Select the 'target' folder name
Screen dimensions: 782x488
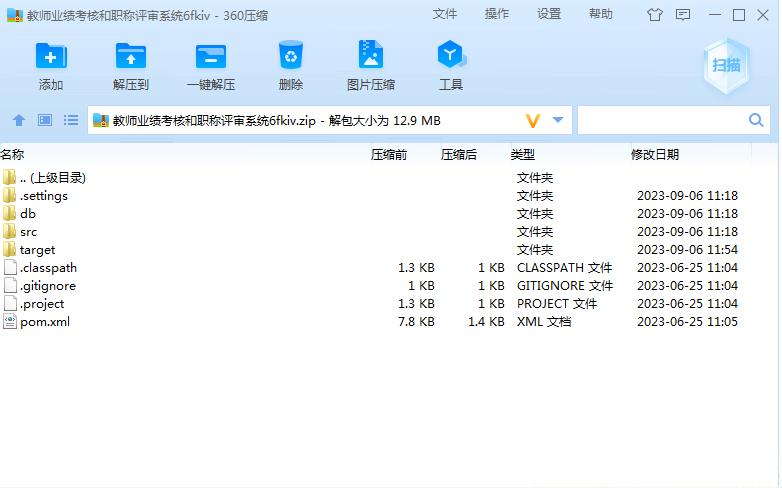[x=37, y=249]
